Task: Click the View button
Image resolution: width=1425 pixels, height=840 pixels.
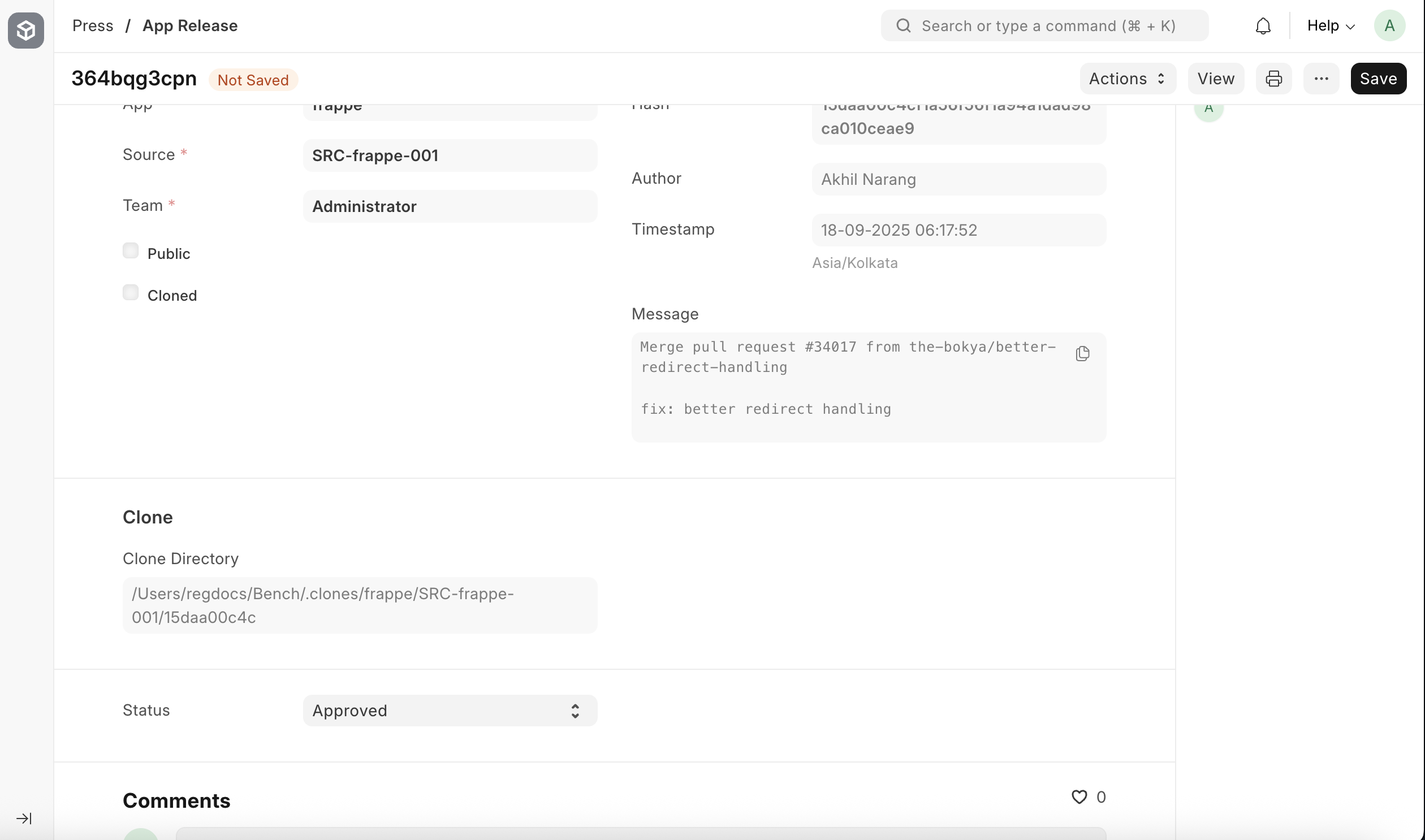Action: [x=1216, y=79]
